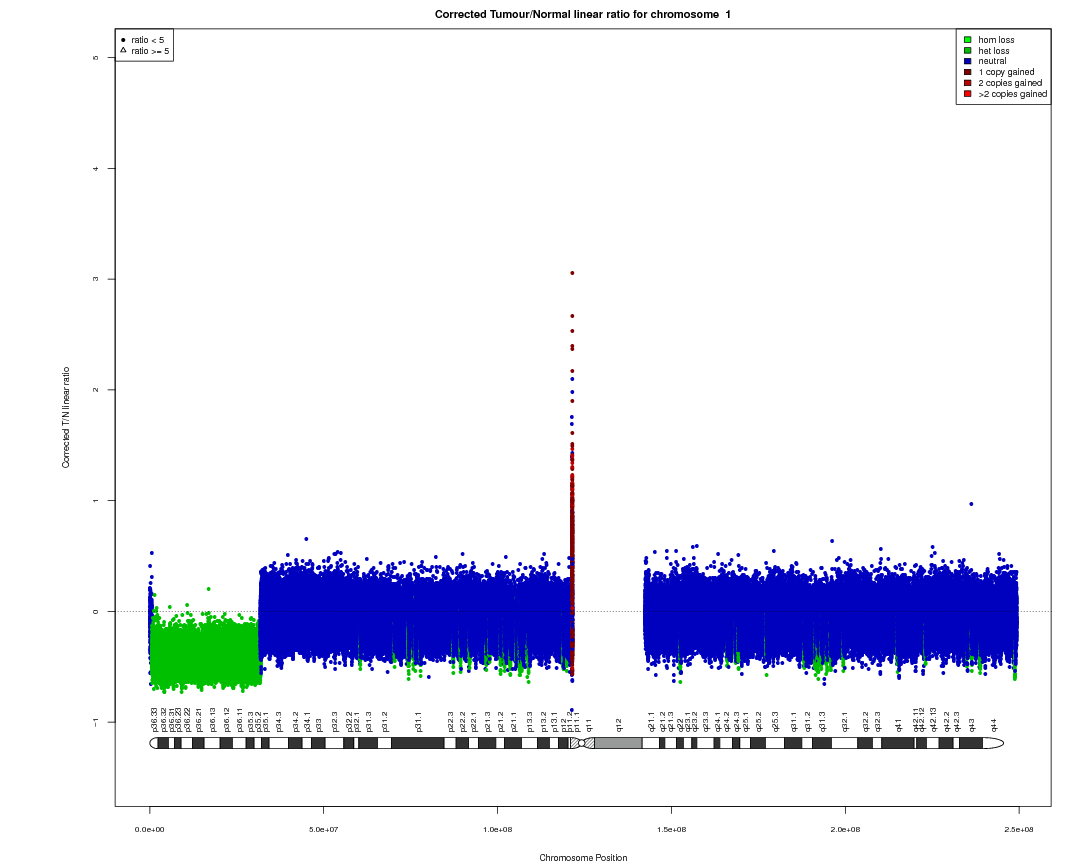Click the large dark p31.1 band on ideogram

click(x=417, y=743)
